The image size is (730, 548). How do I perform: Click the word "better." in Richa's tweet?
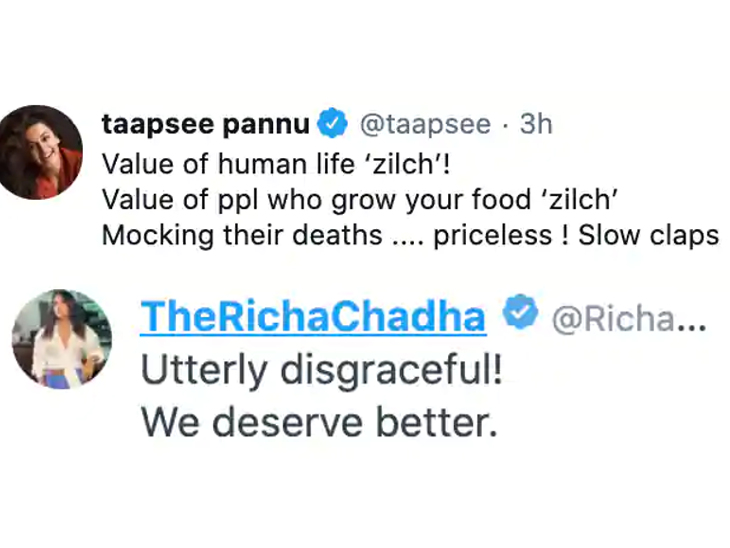pyautogui.click(x=437, y=422)
